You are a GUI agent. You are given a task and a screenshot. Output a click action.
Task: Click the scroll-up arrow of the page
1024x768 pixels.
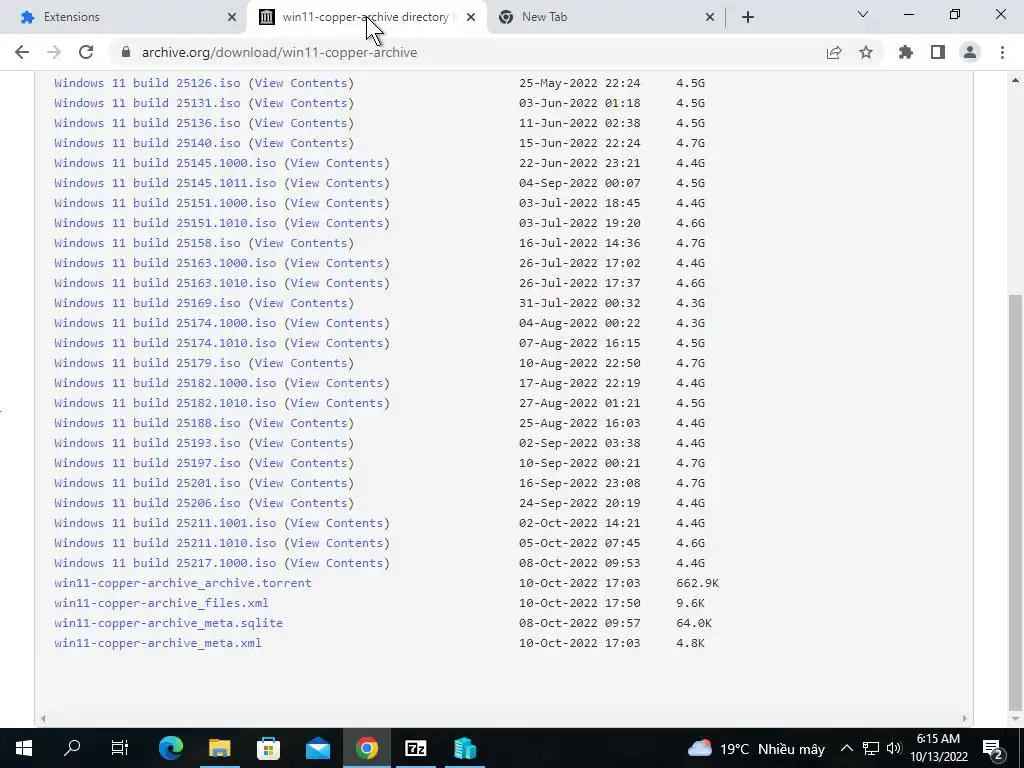pyautogui.click(x=1015, y=80)
